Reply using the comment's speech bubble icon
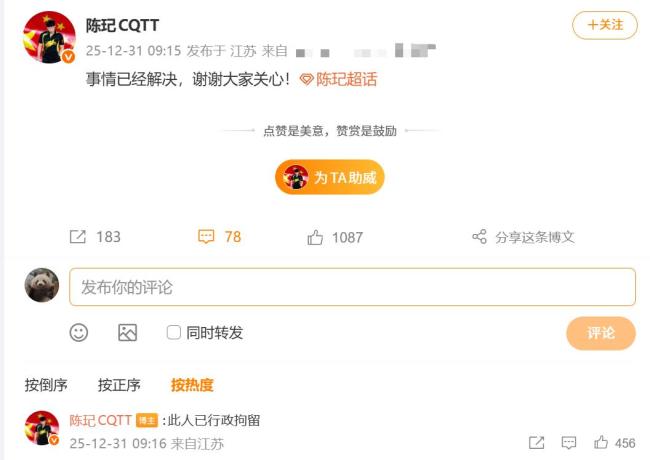This screenshot has height=460, width=650. [x=569, y=443]
